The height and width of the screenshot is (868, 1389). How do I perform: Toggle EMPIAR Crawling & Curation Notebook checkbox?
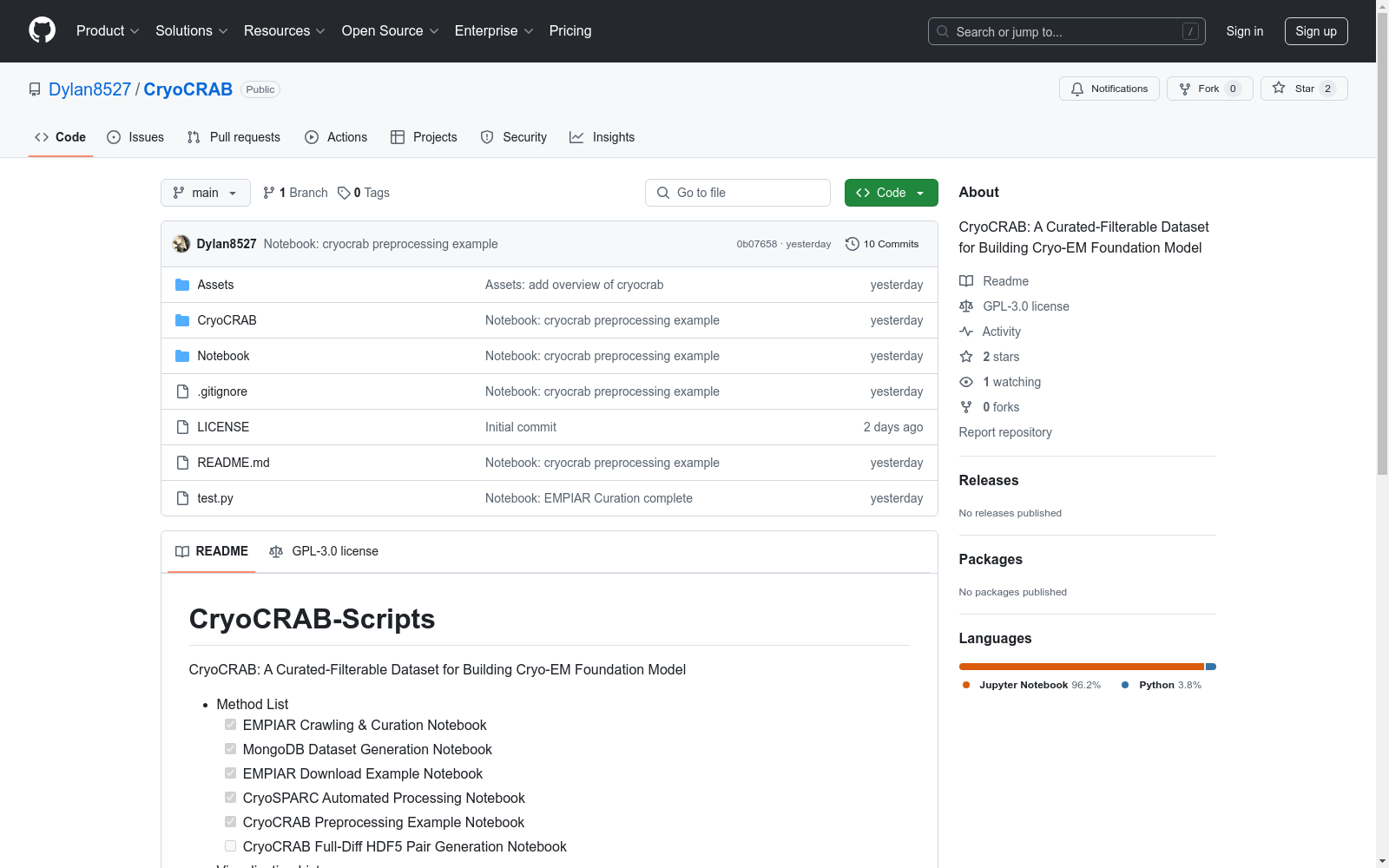(x=230, y=725)
